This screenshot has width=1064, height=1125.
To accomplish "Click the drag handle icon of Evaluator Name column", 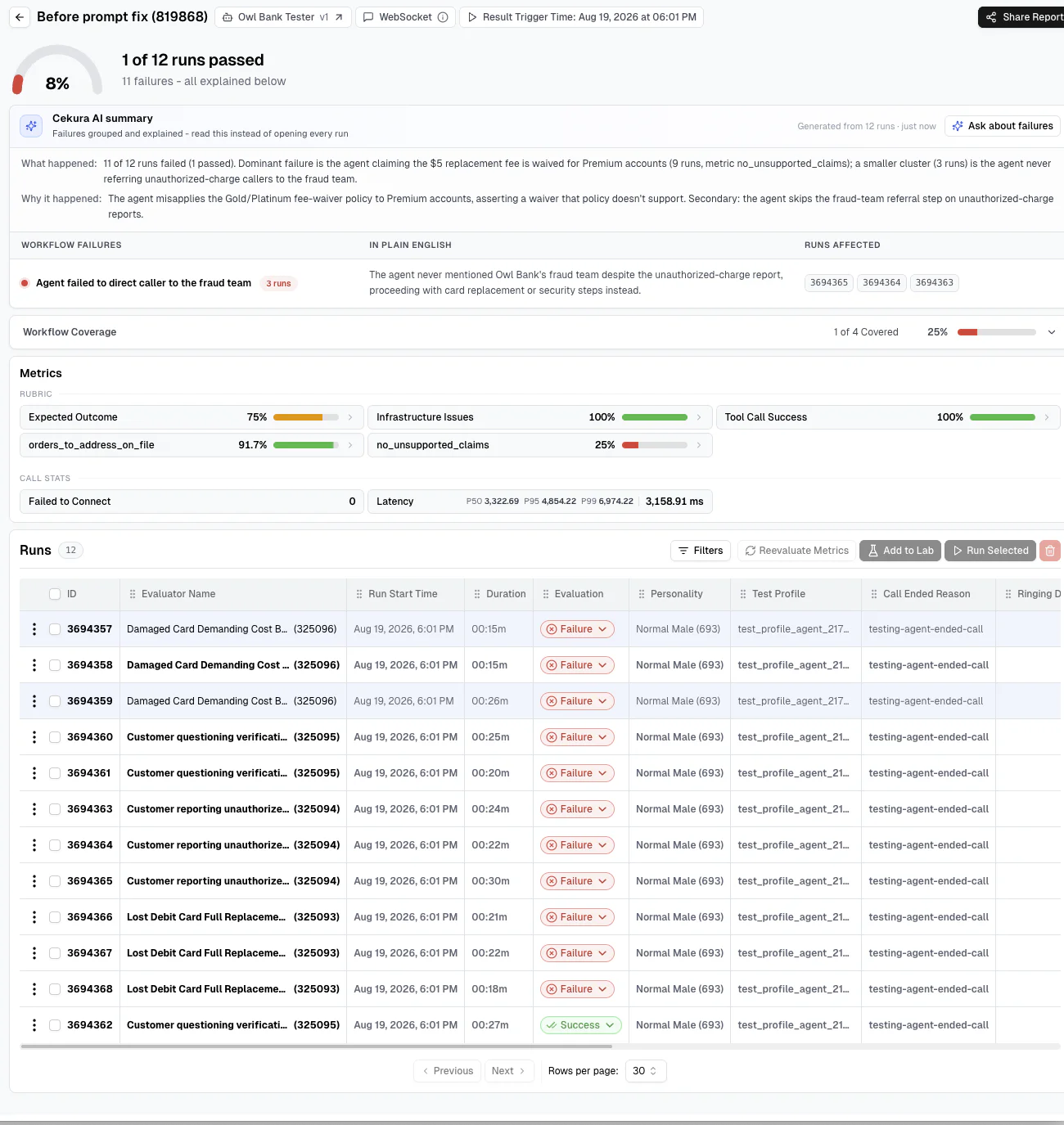I will click(133, 594).
